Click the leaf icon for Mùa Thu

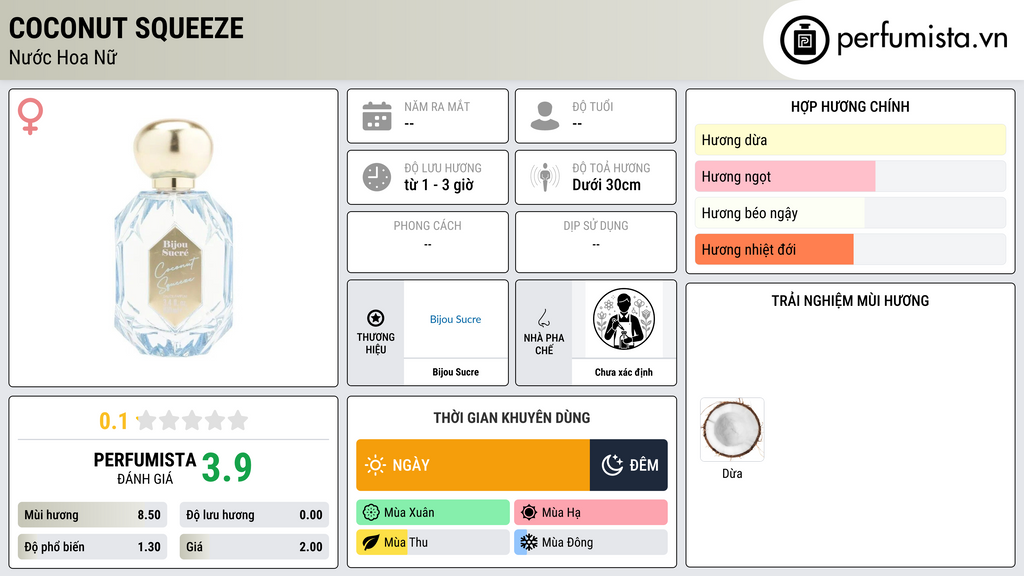[x=371, y=542]
